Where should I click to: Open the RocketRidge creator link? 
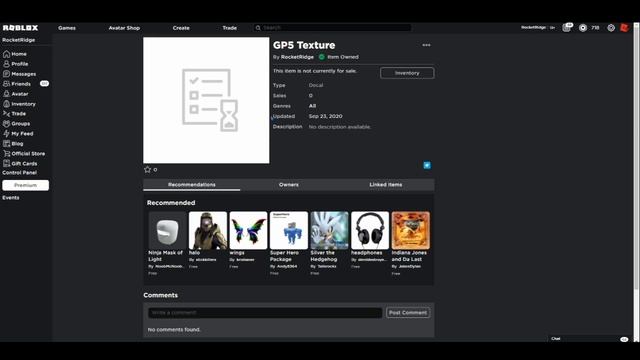[x=297, y=57]
